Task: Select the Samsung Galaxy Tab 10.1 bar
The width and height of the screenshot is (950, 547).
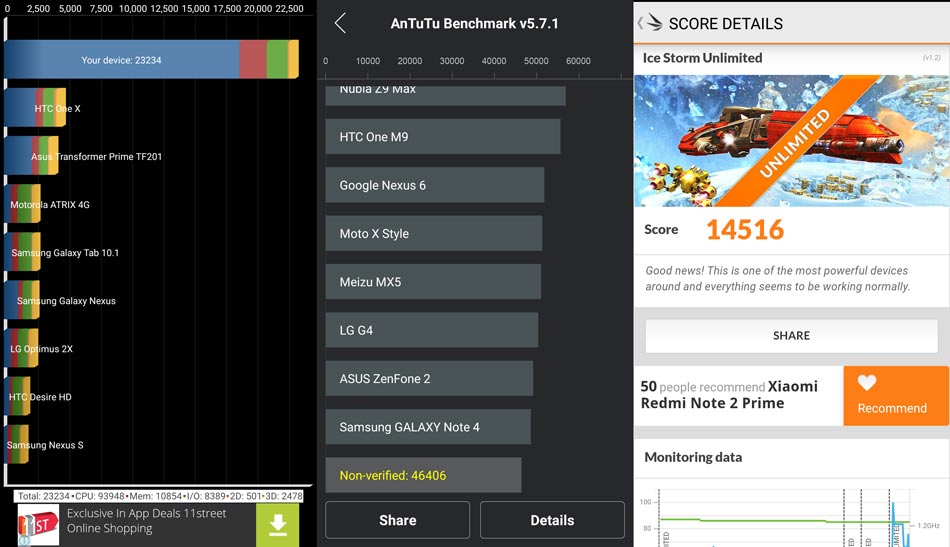Action: click(x=22, y=252)
